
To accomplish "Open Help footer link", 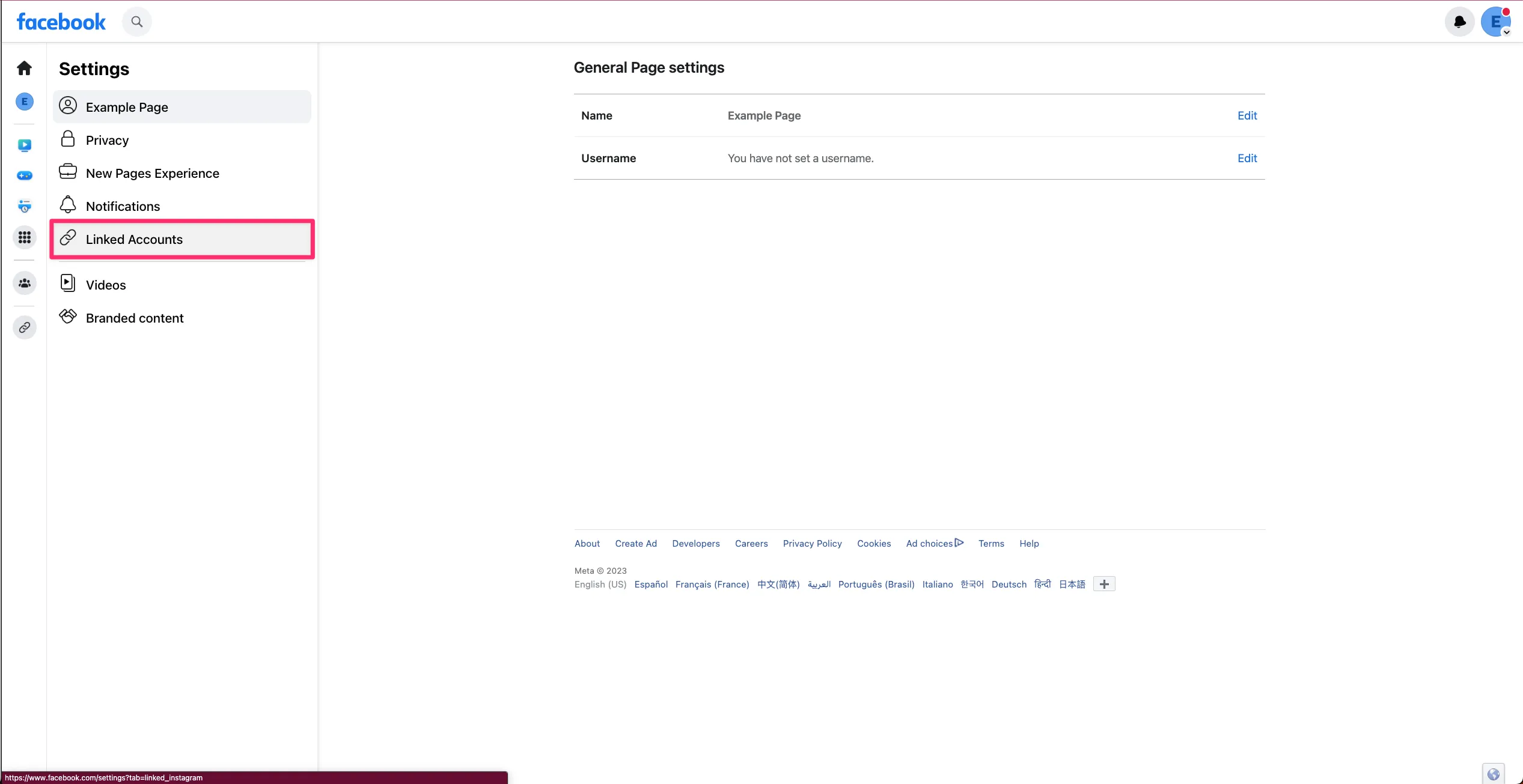I will [1029, 544].
